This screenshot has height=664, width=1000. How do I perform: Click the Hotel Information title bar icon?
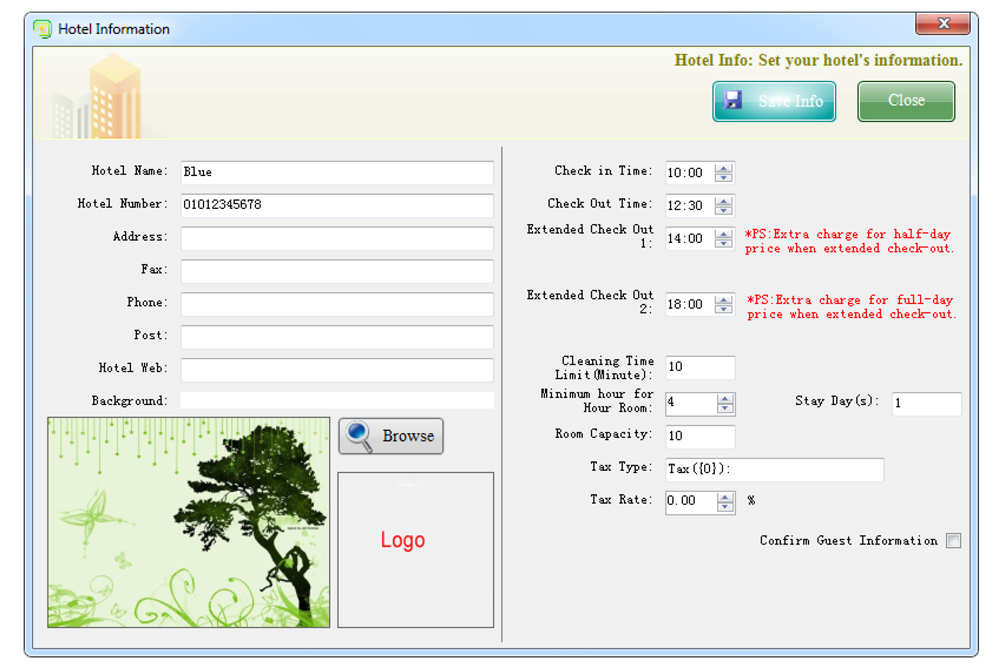42,29
